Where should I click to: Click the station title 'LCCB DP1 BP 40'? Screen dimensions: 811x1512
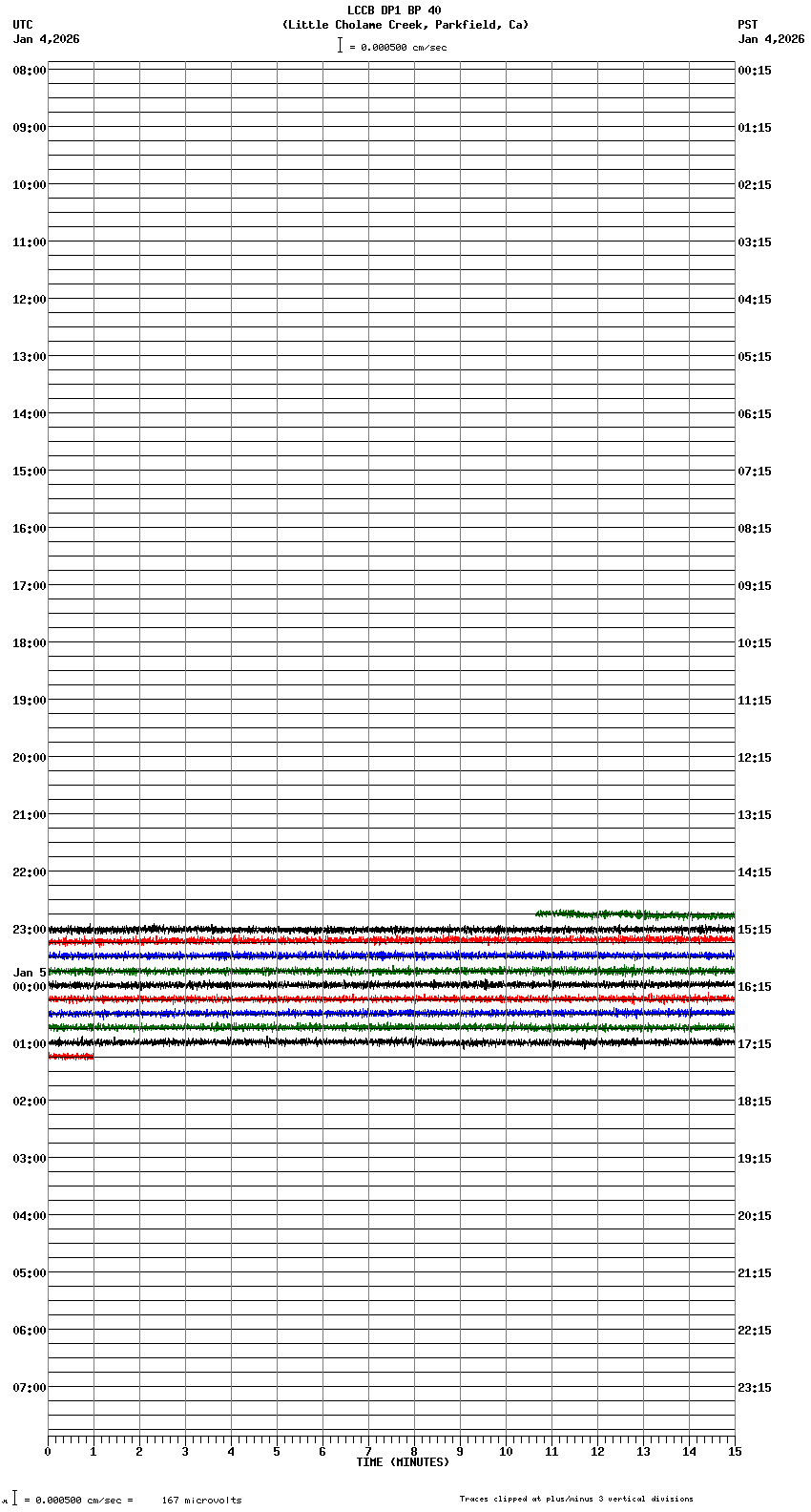click(x=394, y=10)
